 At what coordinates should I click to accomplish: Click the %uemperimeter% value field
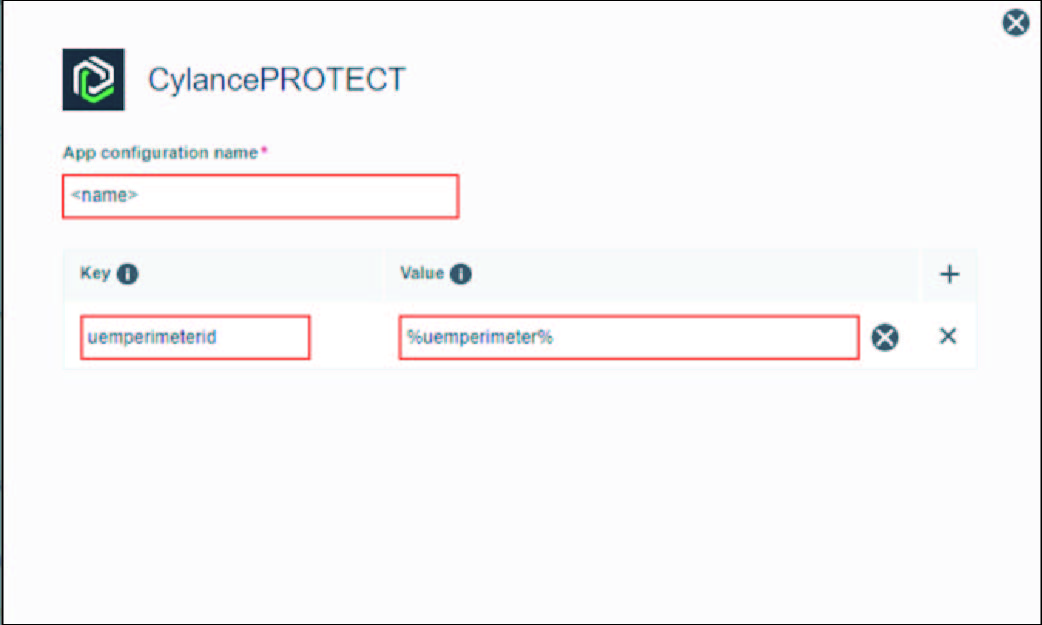(629, 338)
